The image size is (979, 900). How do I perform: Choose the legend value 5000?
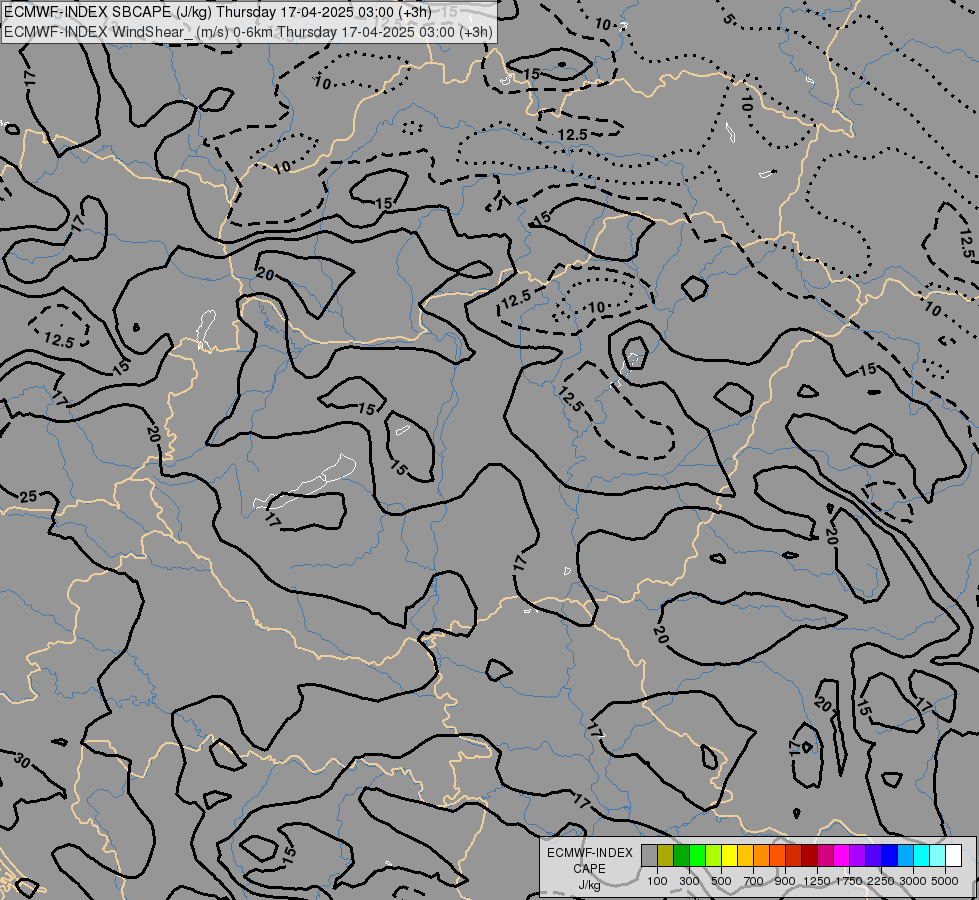point(945,881)
